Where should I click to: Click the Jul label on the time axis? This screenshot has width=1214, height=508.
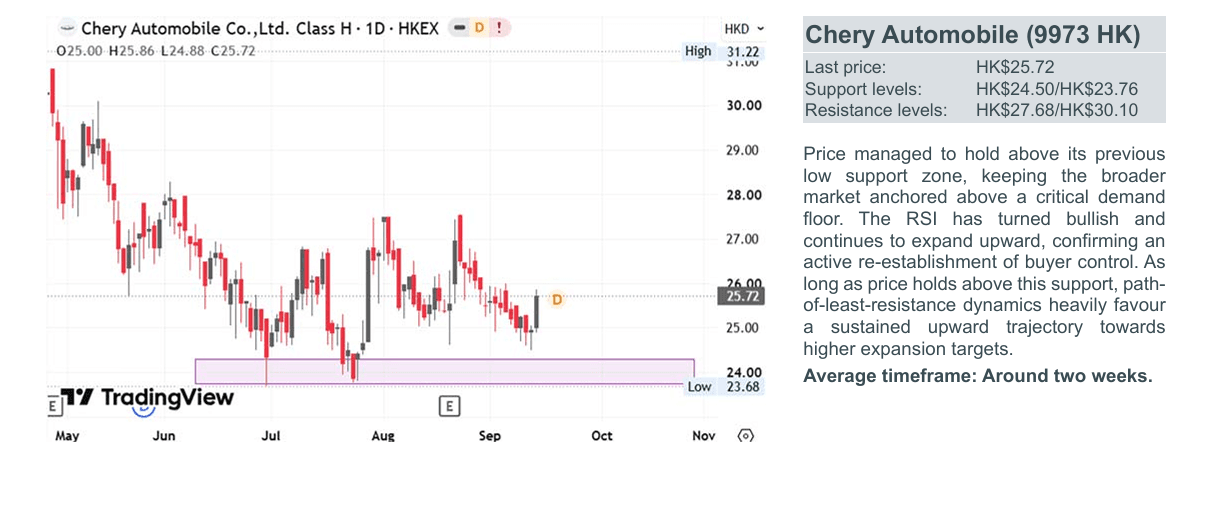coord(270,436)
